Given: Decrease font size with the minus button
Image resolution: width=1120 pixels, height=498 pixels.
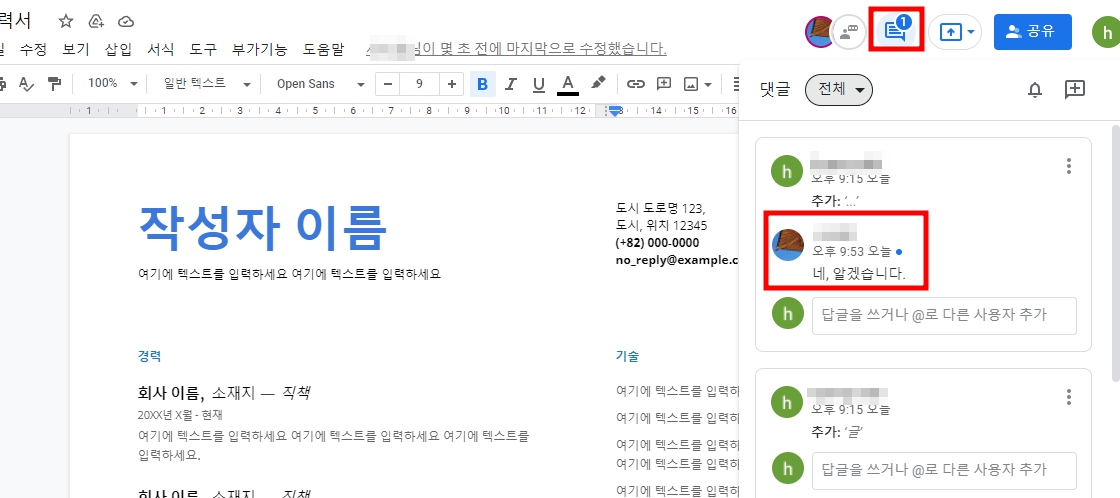Looking at the screenshot, I should pos(388,84).
